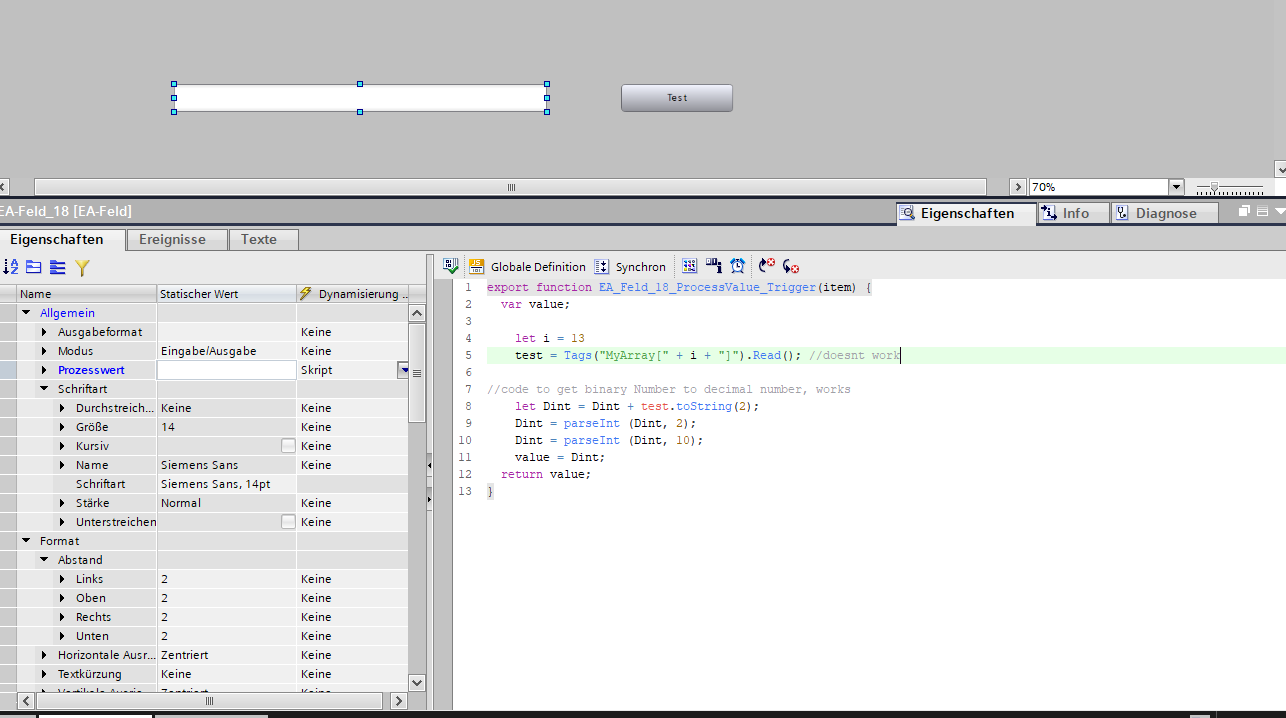Image resolution: width=1286 pixels, height=718 pixels.
Task: Sort properties alphabetically with A-Z icon
Action: coord(11,267)
